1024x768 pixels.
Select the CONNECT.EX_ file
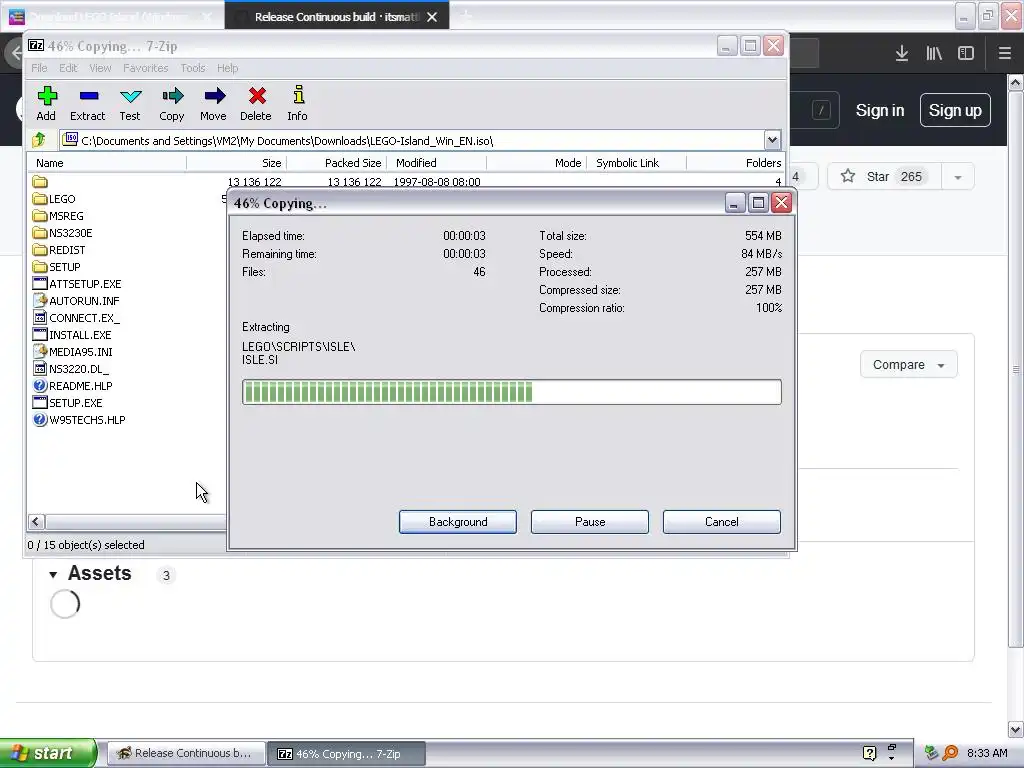76,317
